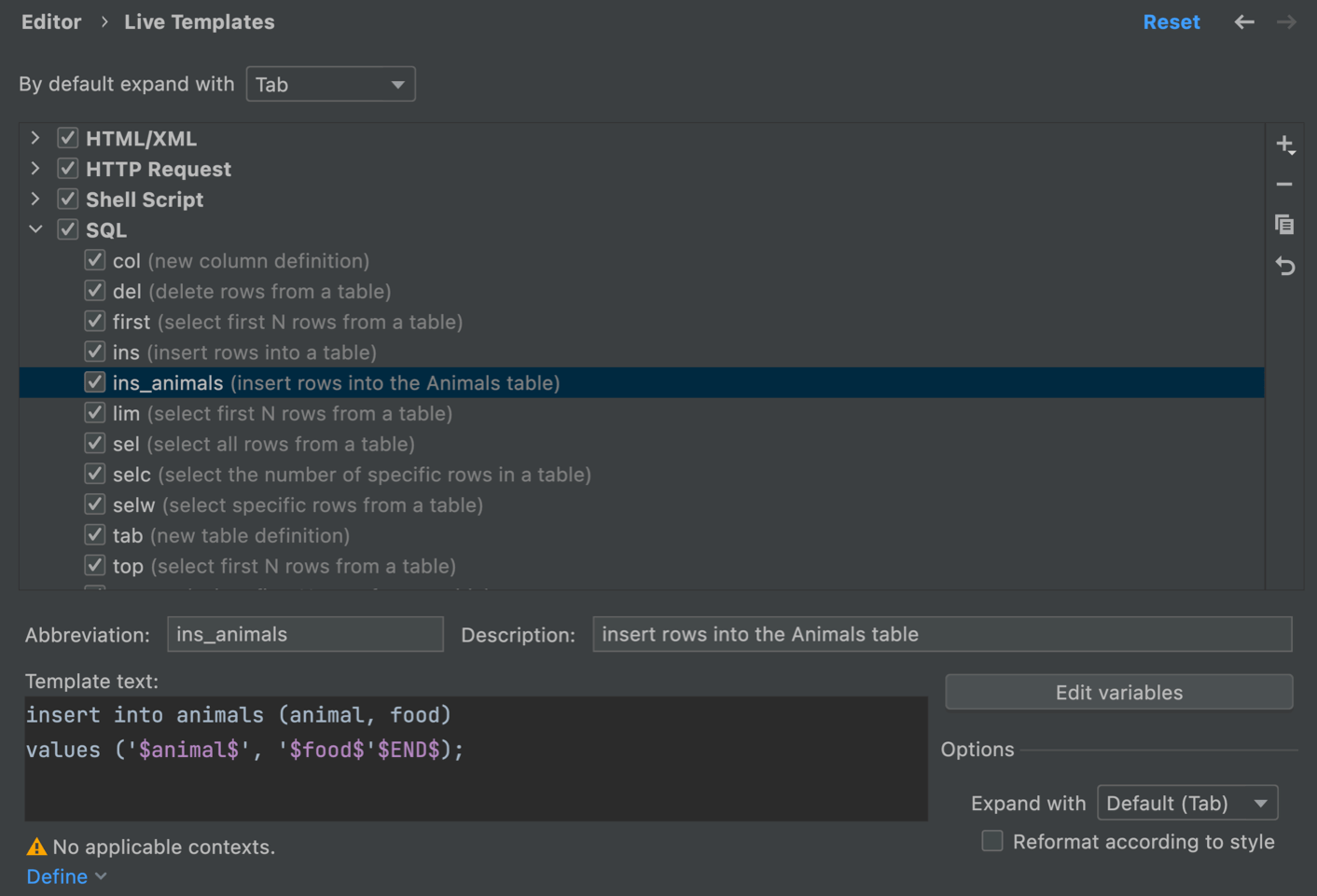Image resolution: width=1317 pixels, height=896 pixels.
Task: Open the Expand with dropdown
Action: coord(1186,802)
